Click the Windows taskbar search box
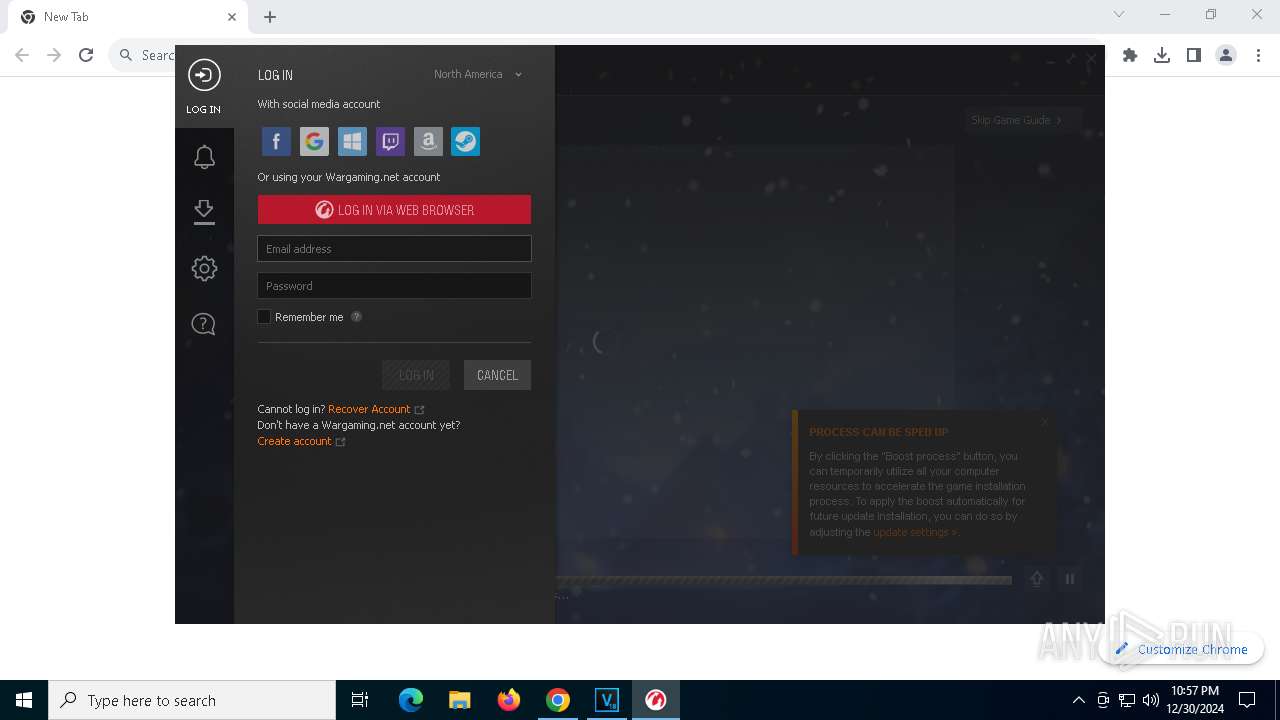The width and height of the screenshot is (1280, 720). 192,700
